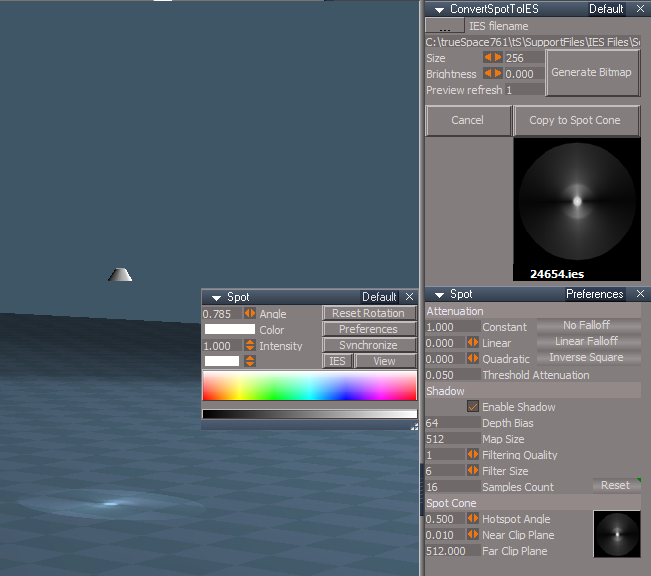Image resolution: width=651 pixels, height=576 pixels.
Task: Click the Samples Count 16 field
Action: 453,487
